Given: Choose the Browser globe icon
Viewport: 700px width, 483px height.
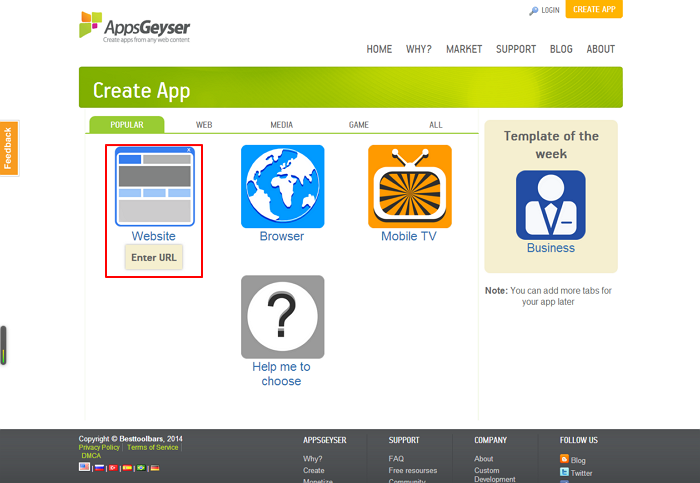Looking at the screenshot, I should [283, 186].
